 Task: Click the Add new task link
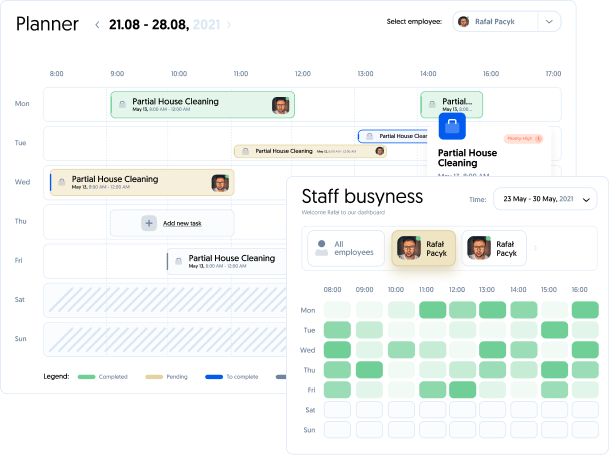(x=183, y=223)
